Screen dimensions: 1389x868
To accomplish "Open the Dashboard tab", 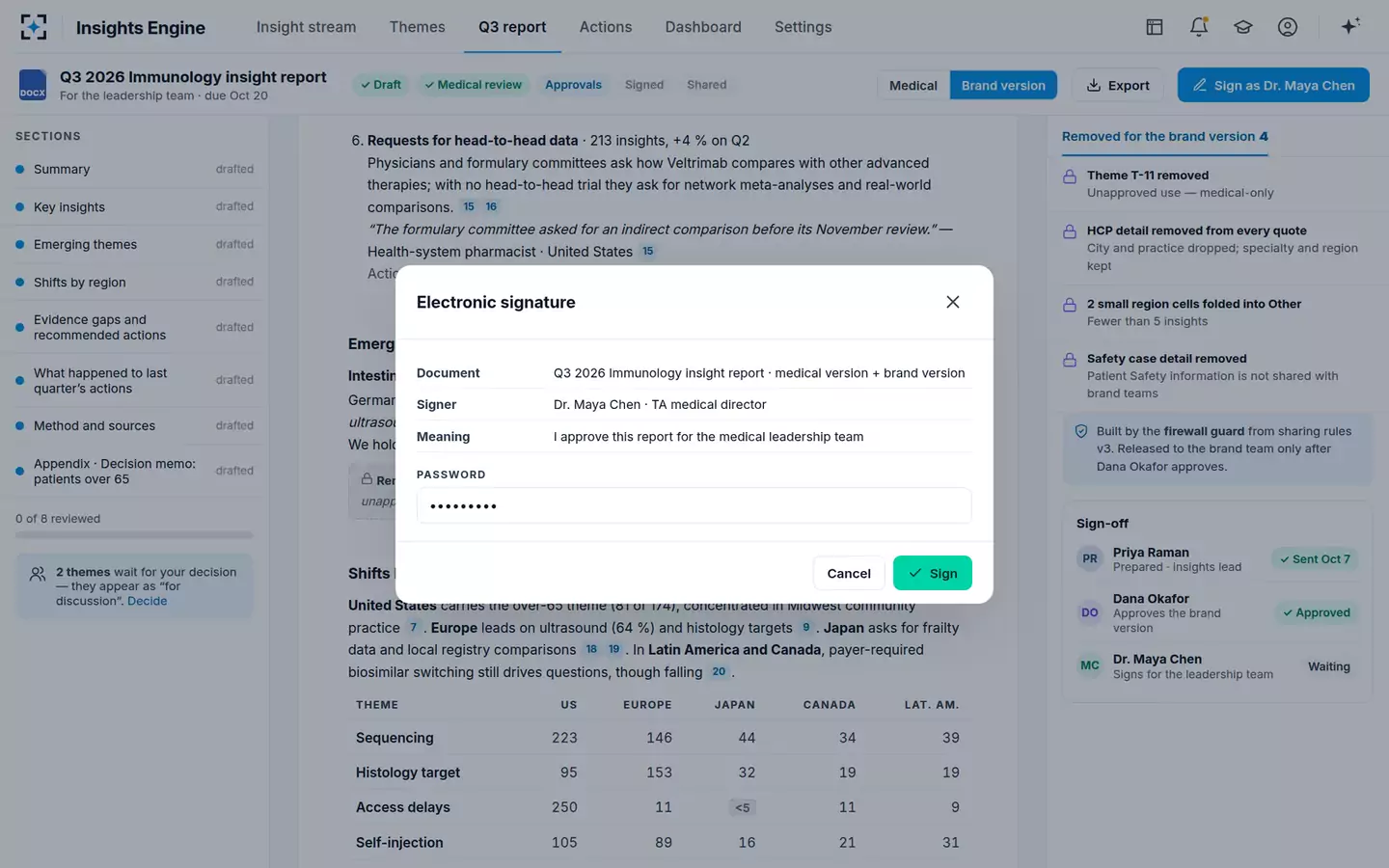I will (x=703, y=27).
